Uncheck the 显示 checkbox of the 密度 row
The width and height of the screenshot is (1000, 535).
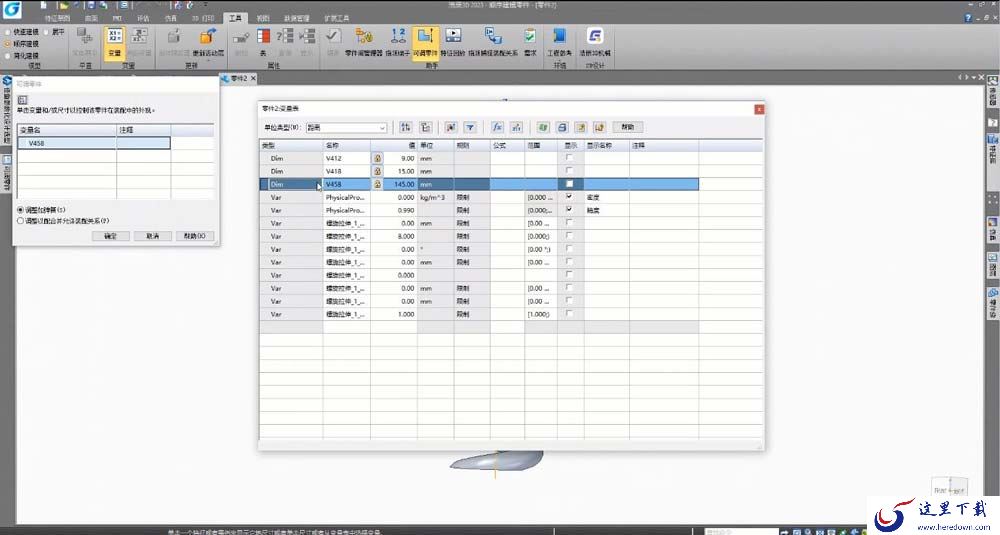click(x=570, y=196)
